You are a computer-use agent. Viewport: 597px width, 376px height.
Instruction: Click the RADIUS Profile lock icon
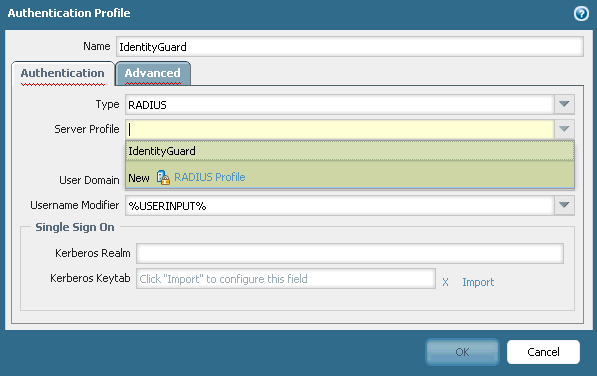tap(163, 177)
